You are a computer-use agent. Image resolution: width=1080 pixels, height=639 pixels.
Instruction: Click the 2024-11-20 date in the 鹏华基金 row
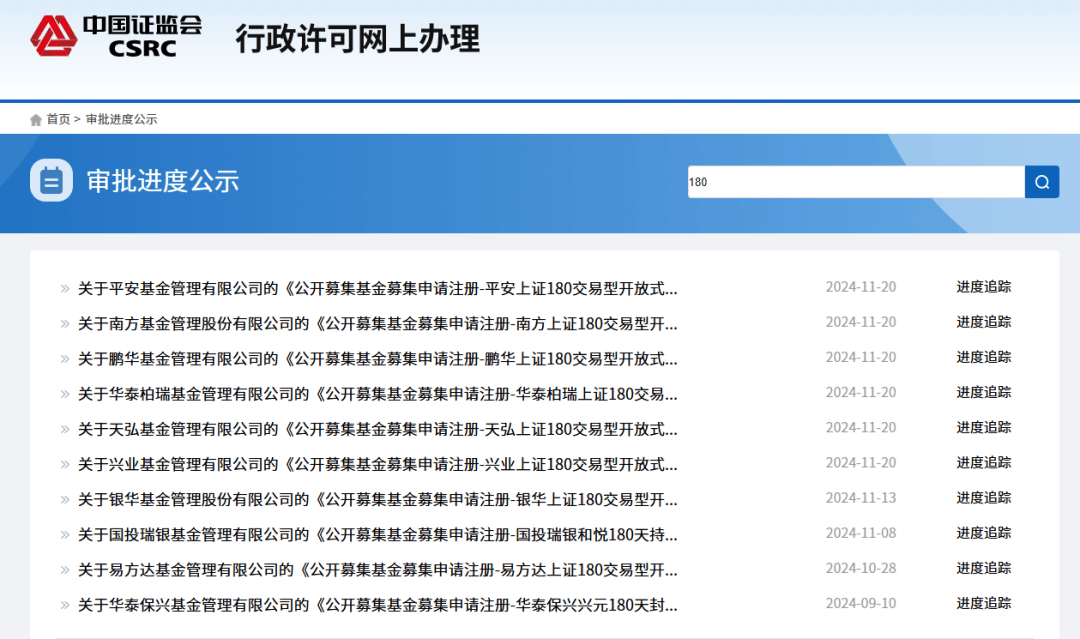click(861, 357)
